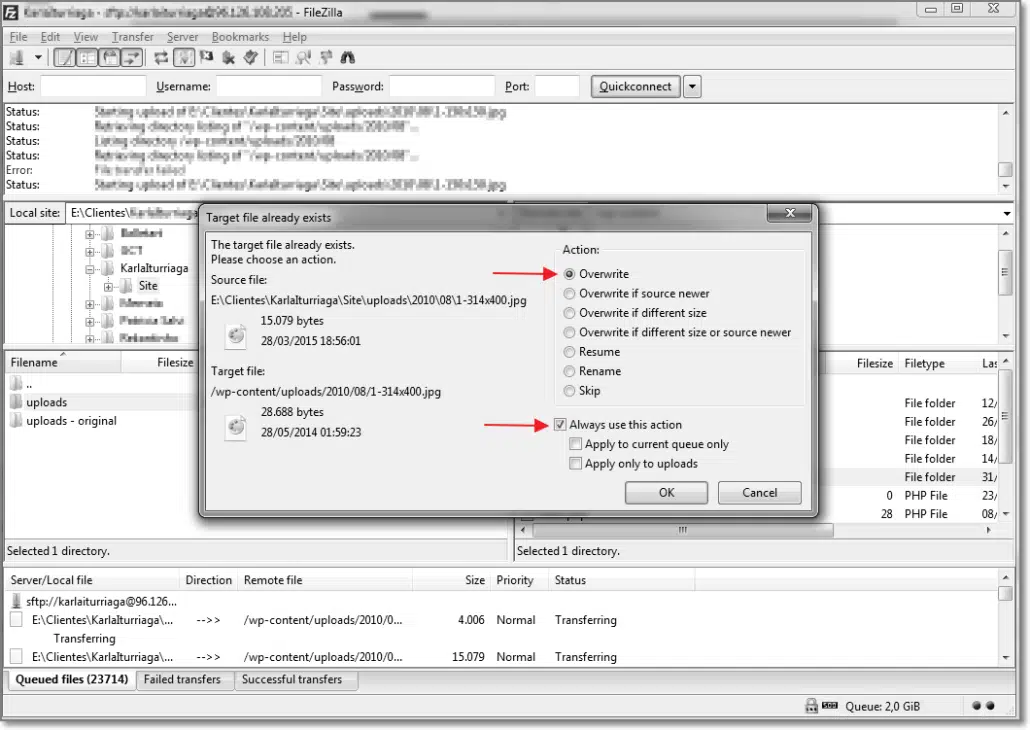Select Overwrite if different size
The height and width of the screenshot is (730, 1030).
pos(569,313)
